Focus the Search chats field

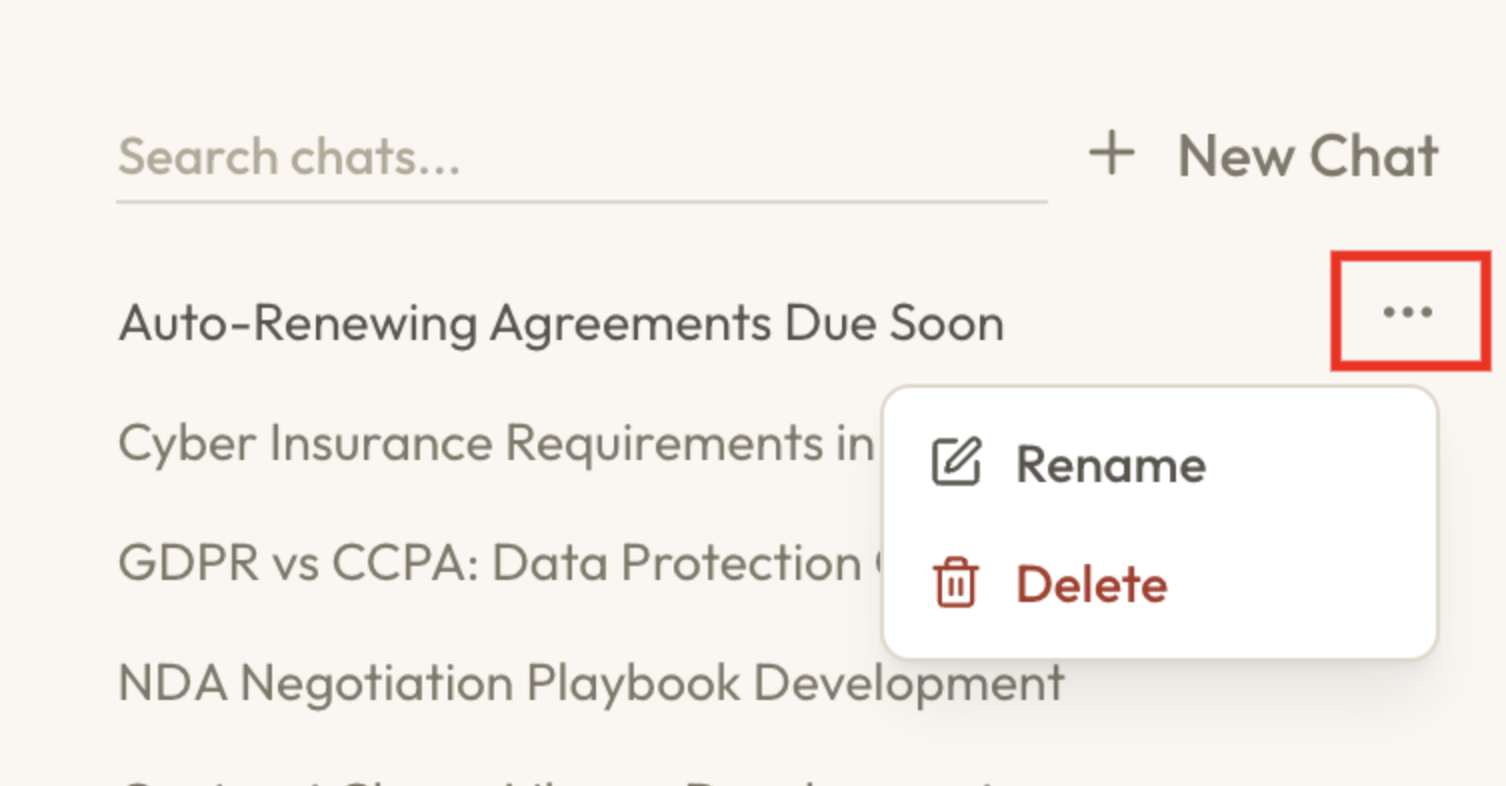point(580,157)
